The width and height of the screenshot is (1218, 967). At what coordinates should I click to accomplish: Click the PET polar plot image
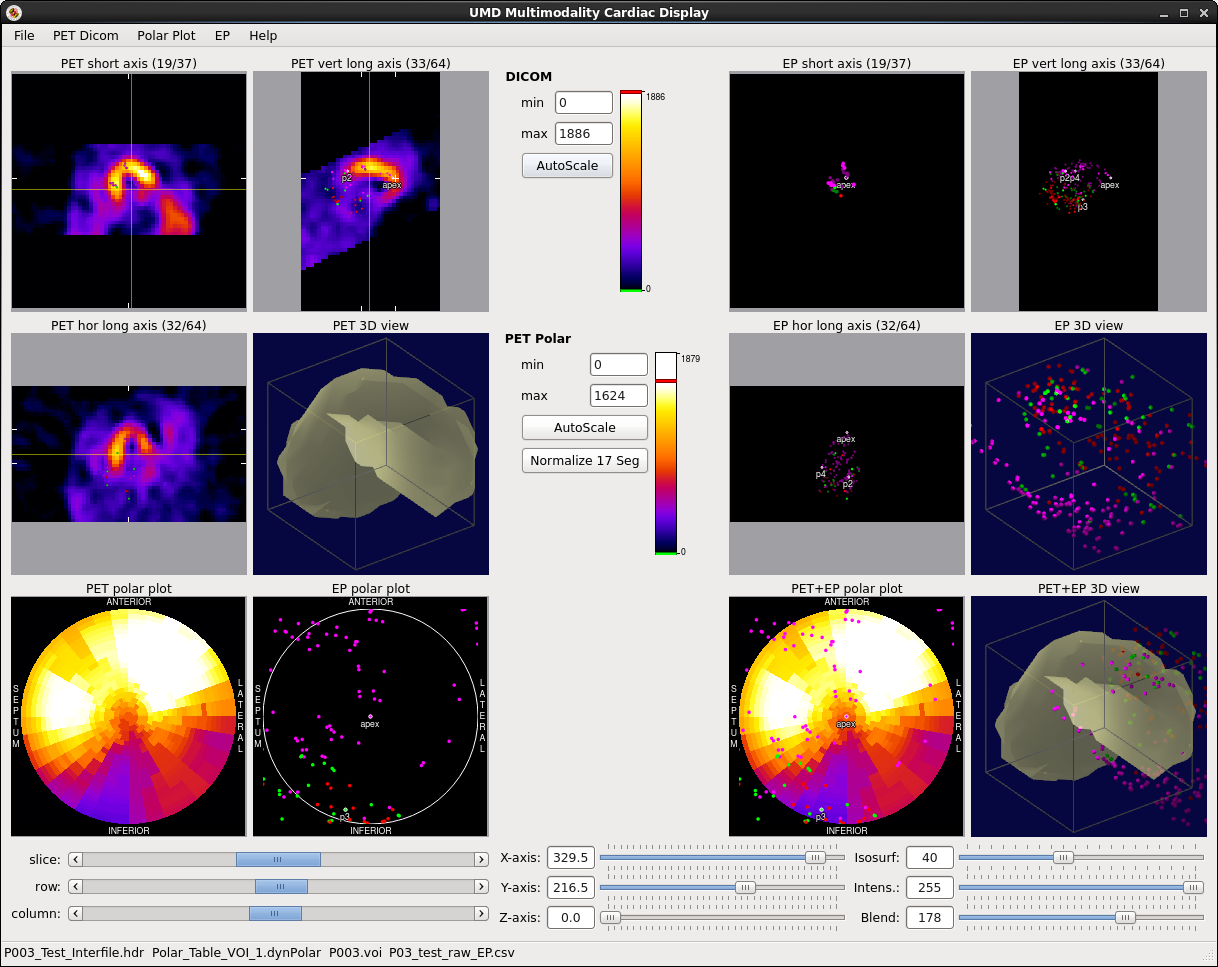128,716
